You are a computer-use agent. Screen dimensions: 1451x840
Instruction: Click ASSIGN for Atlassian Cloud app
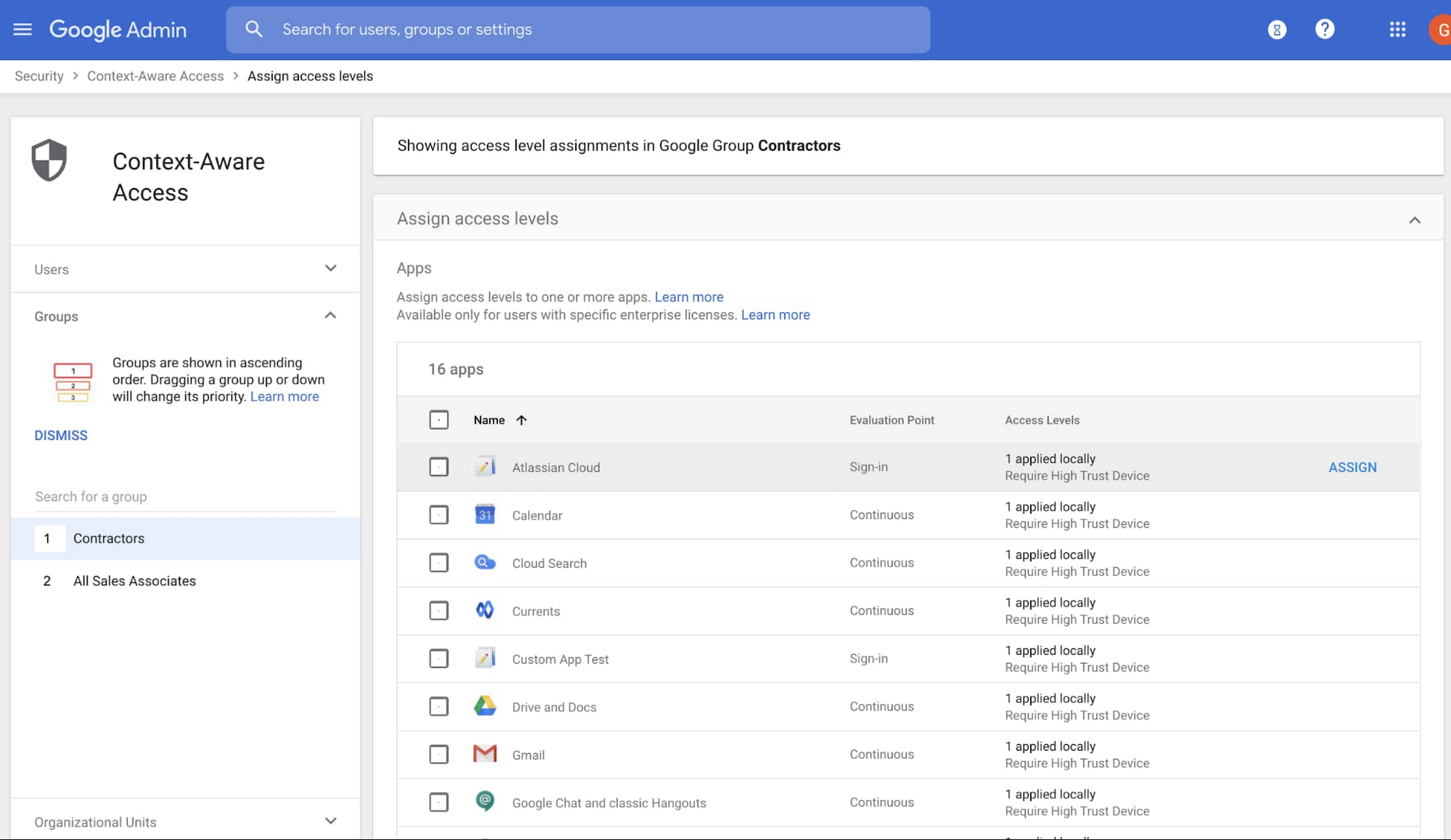pyautogui.click(x=1352, y=467)
